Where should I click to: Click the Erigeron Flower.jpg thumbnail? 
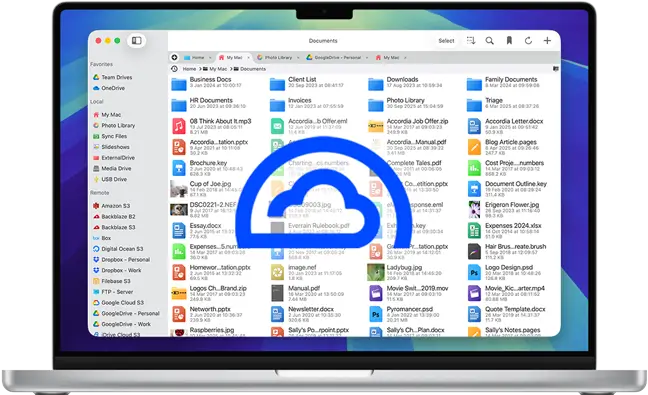(x=474, y=210)
